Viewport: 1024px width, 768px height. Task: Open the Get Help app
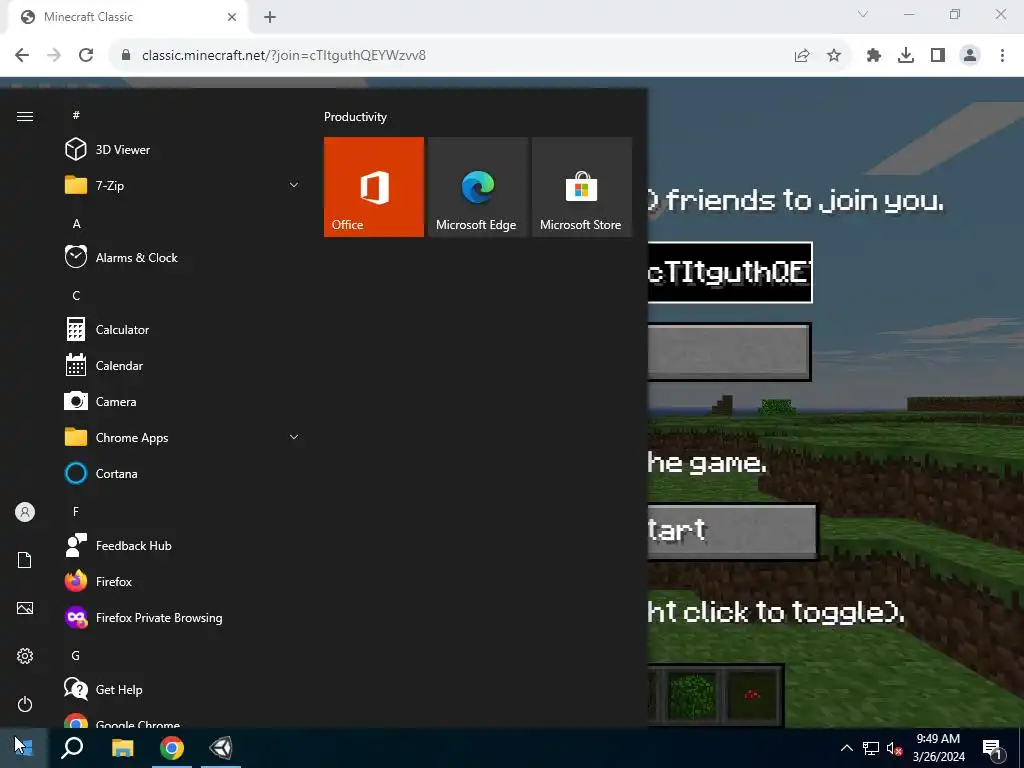pyautogui.click(x=183, y=690)
